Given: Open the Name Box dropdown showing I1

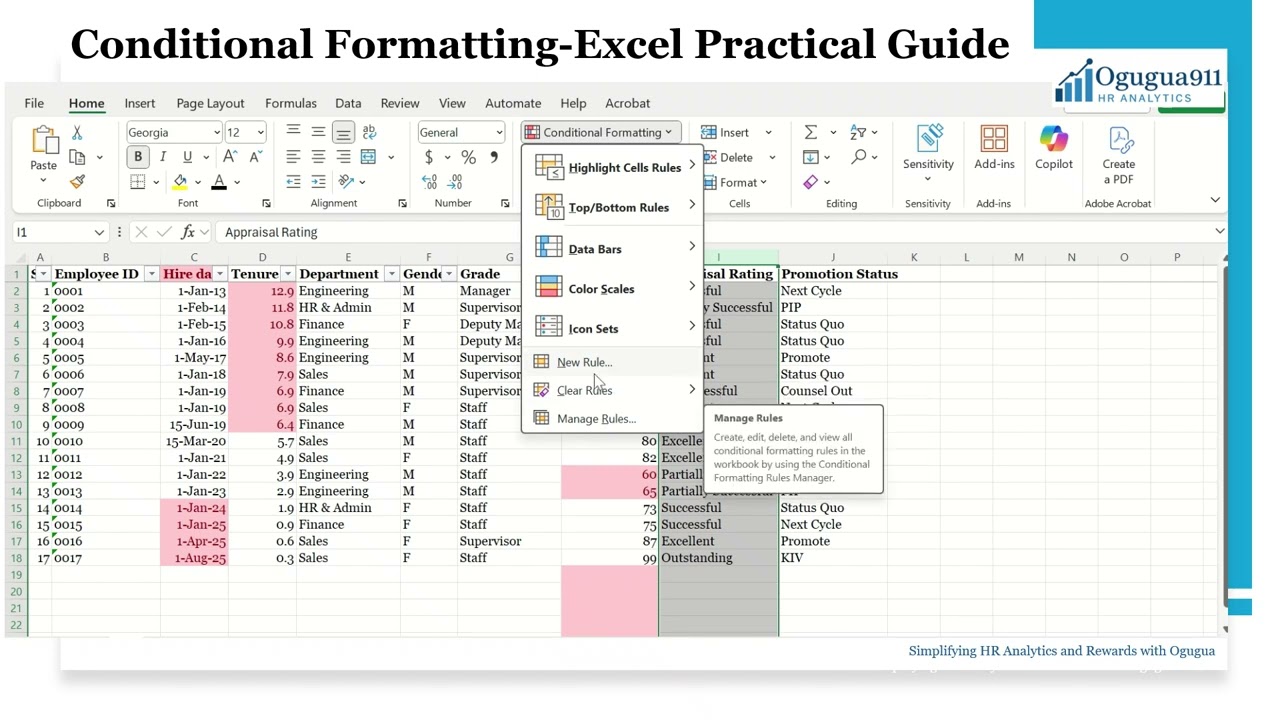Looking at the screenshot, I should coord(98,232).
